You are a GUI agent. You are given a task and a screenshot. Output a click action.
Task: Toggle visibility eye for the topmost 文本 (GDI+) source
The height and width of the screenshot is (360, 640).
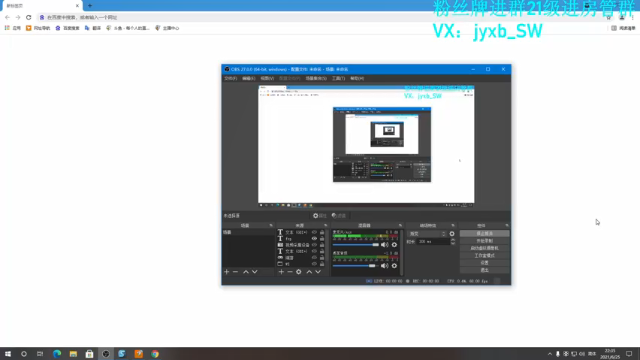(x=314, y=232)
